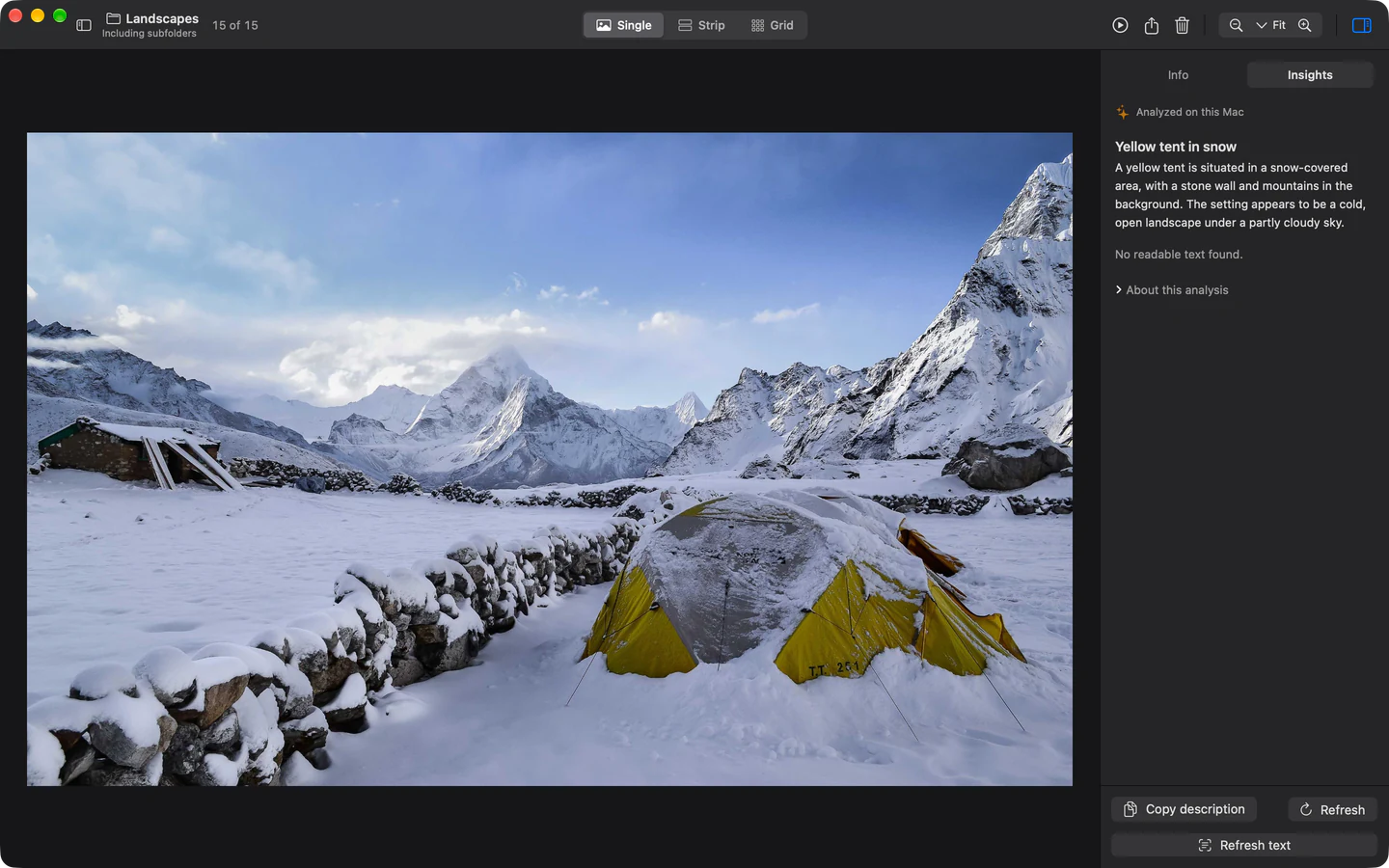Open the Info tab
Viewport: 1389px width, 868px height.
pyautogui.click(x=1178, y=75)
